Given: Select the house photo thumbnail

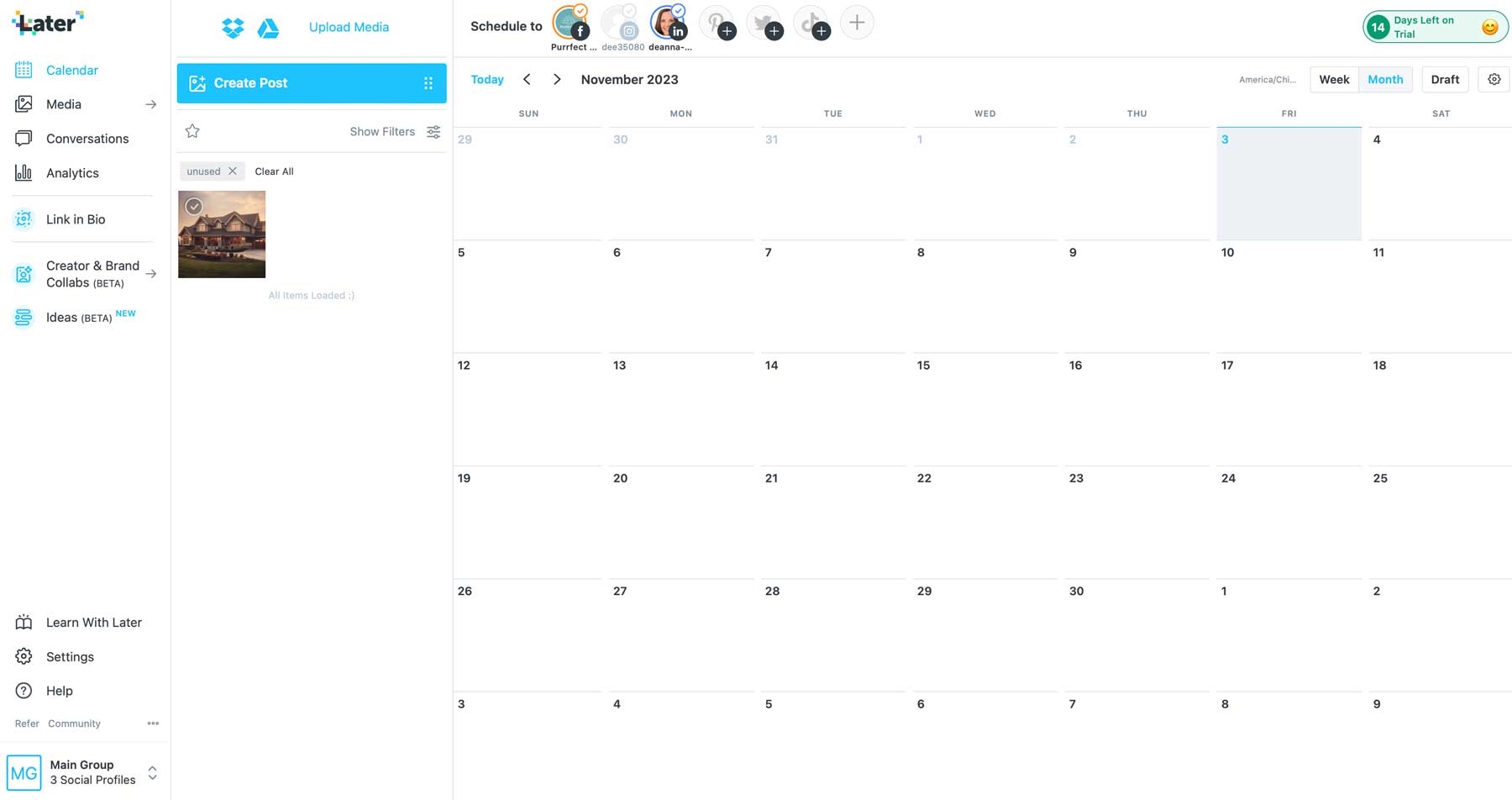Looking at the screenshot, I should pyautogui.click(x=221, y=234).
